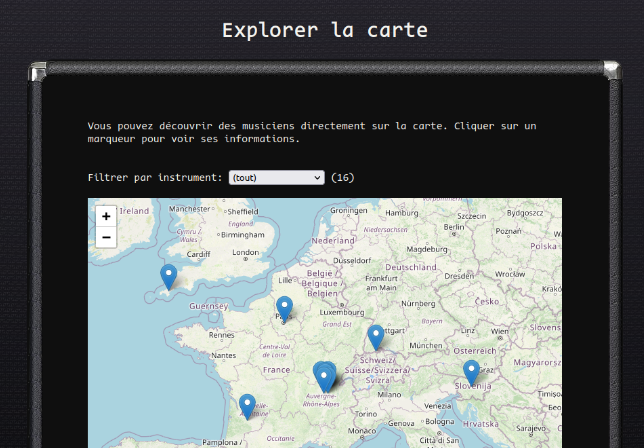Click Milano on the map
Screen dimensions: 644x448
[x=388, y=395]
